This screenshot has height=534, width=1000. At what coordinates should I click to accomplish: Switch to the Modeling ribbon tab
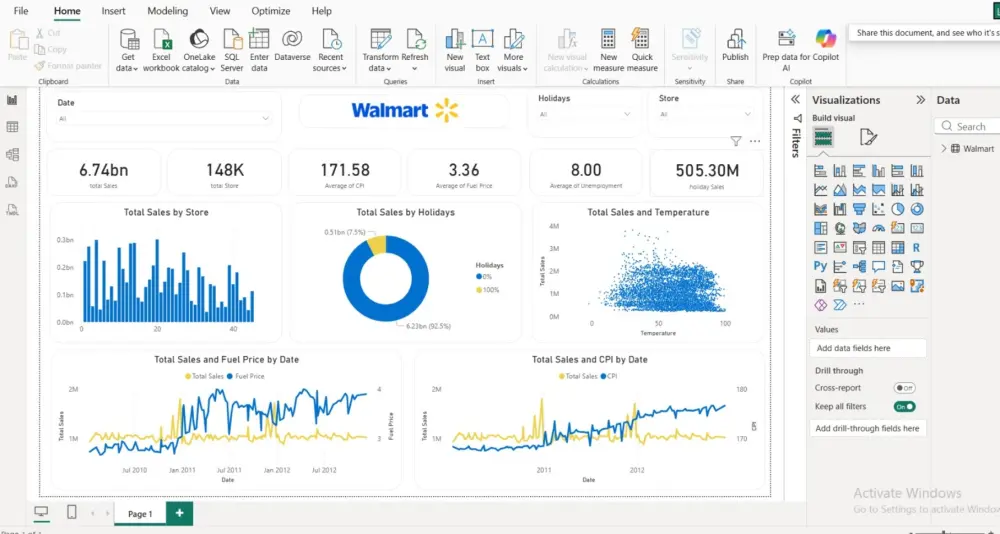click(168, 11)
